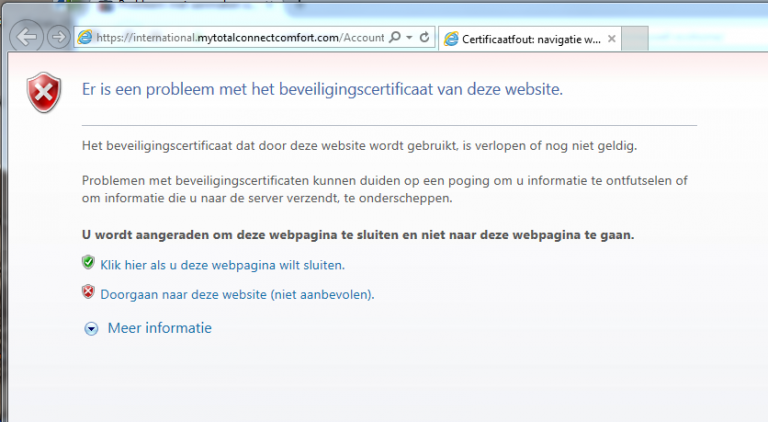Click the browser Forward arrow button
Image resolution: width=768 pixels, height=422 pixels.
58,37
